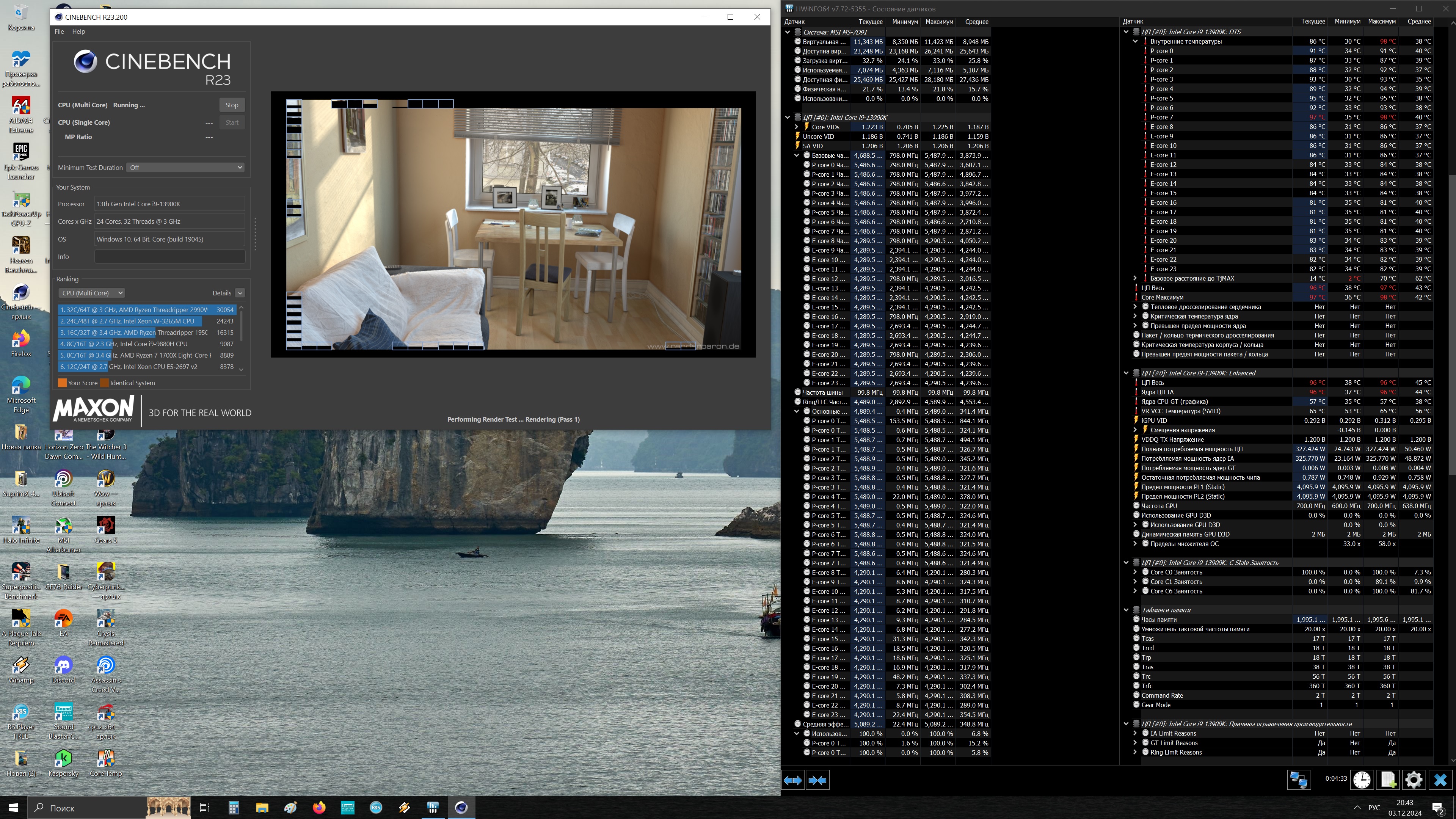This screenshot has width=1456, height=819.
Task: Click the HWiNFO collapse columns arrows icon
Action: tap(817, 780)
